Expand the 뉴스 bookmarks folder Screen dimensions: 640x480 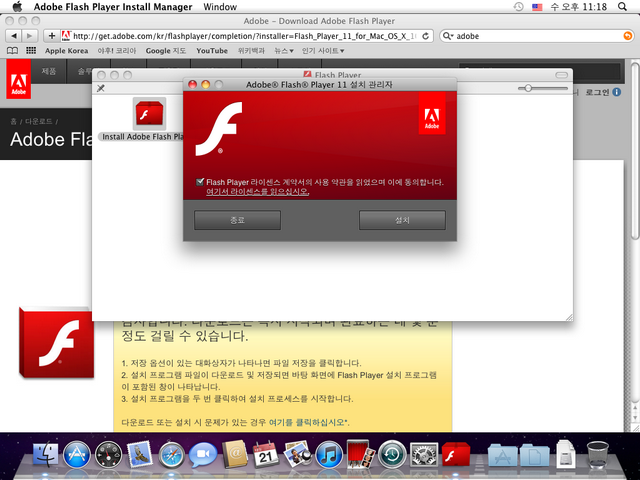point(284,51)
